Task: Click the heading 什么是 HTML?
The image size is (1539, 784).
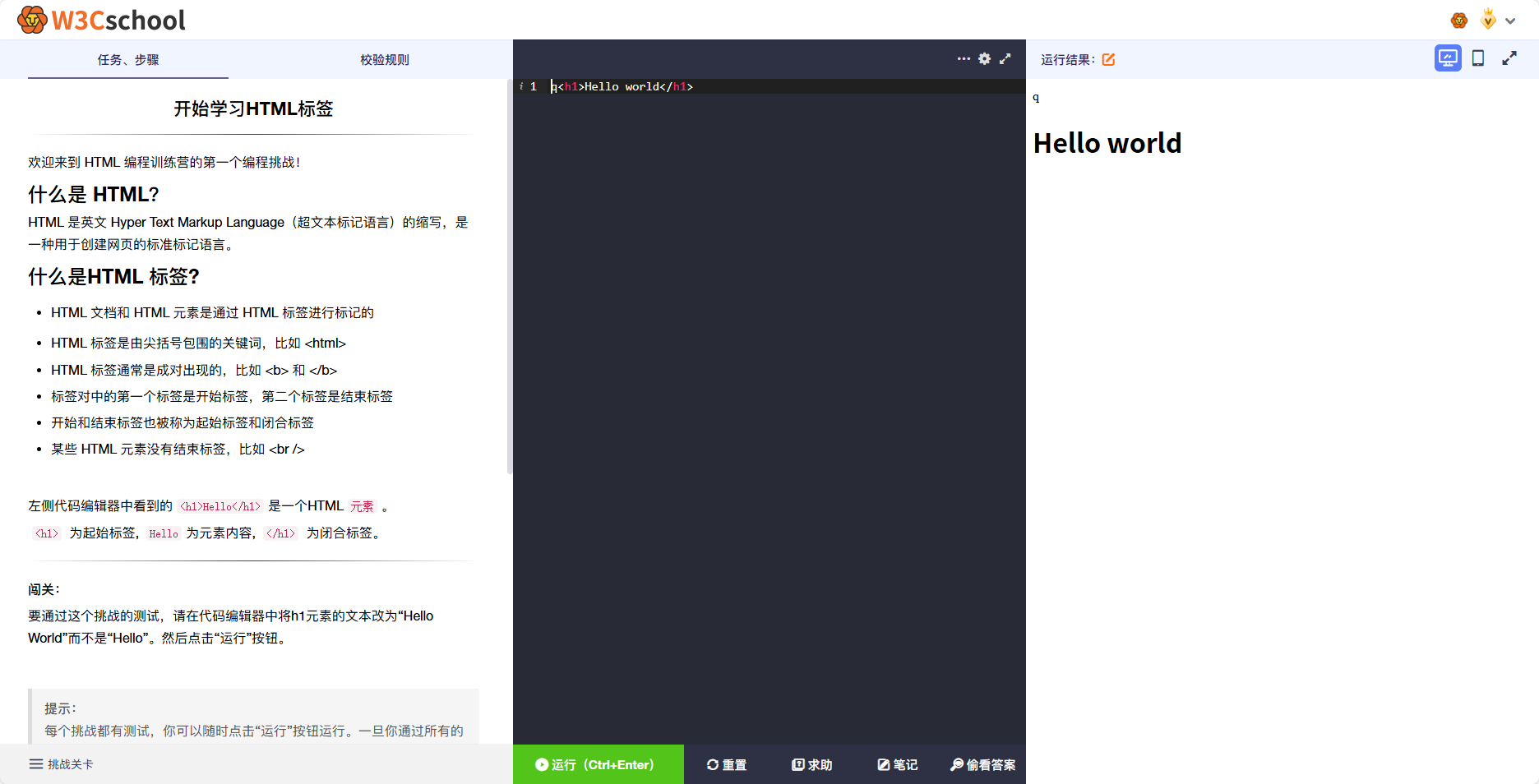Action: 94,194
